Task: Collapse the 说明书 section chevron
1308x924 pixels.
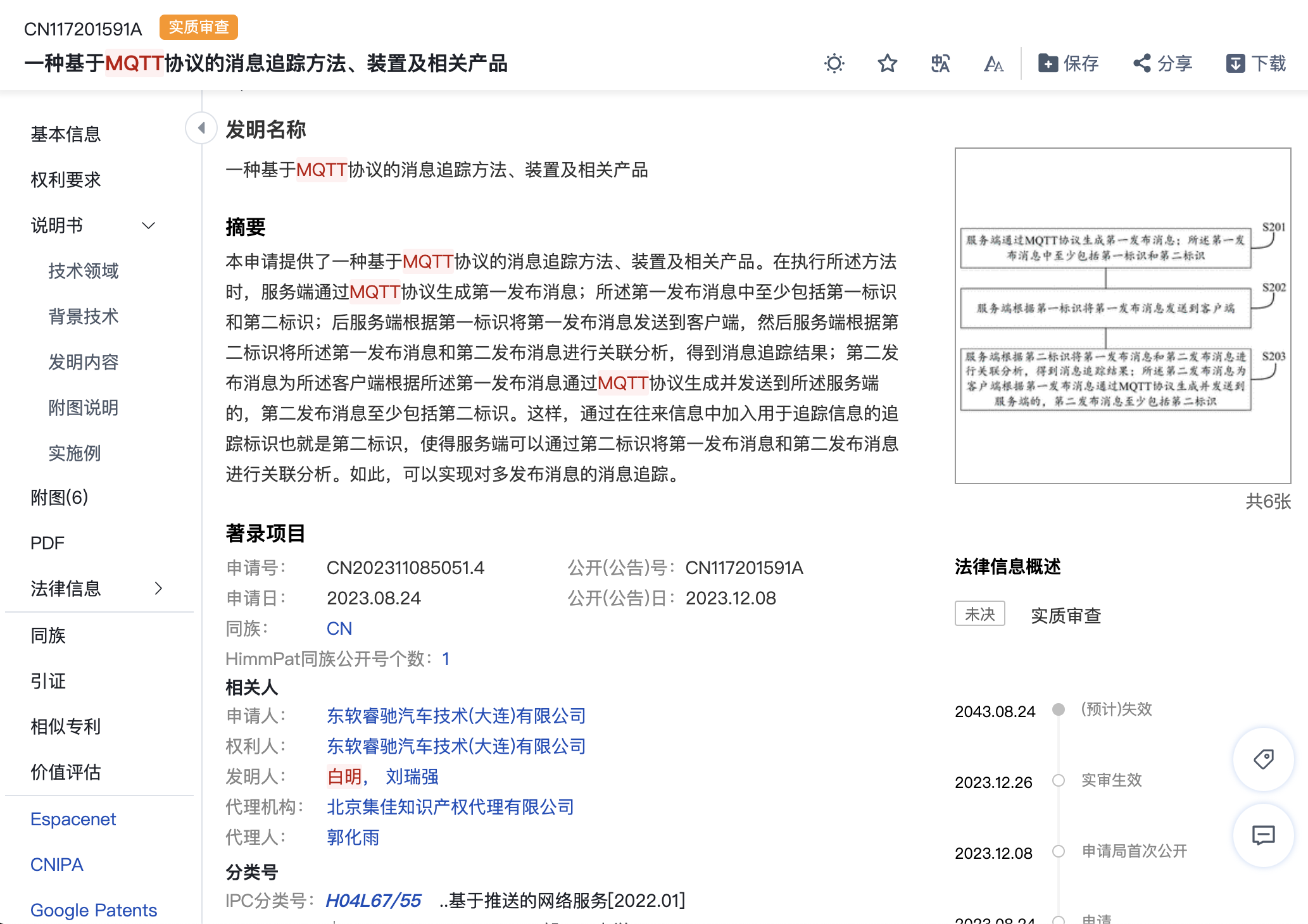Action: point(149,225)
